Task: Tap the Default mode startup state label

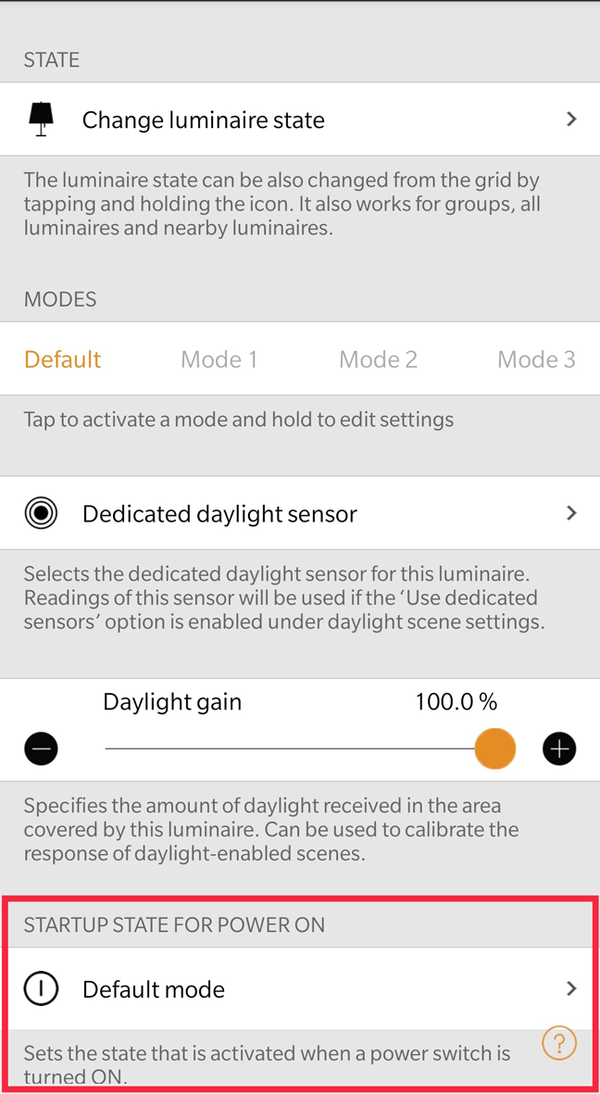Action: 154,989
